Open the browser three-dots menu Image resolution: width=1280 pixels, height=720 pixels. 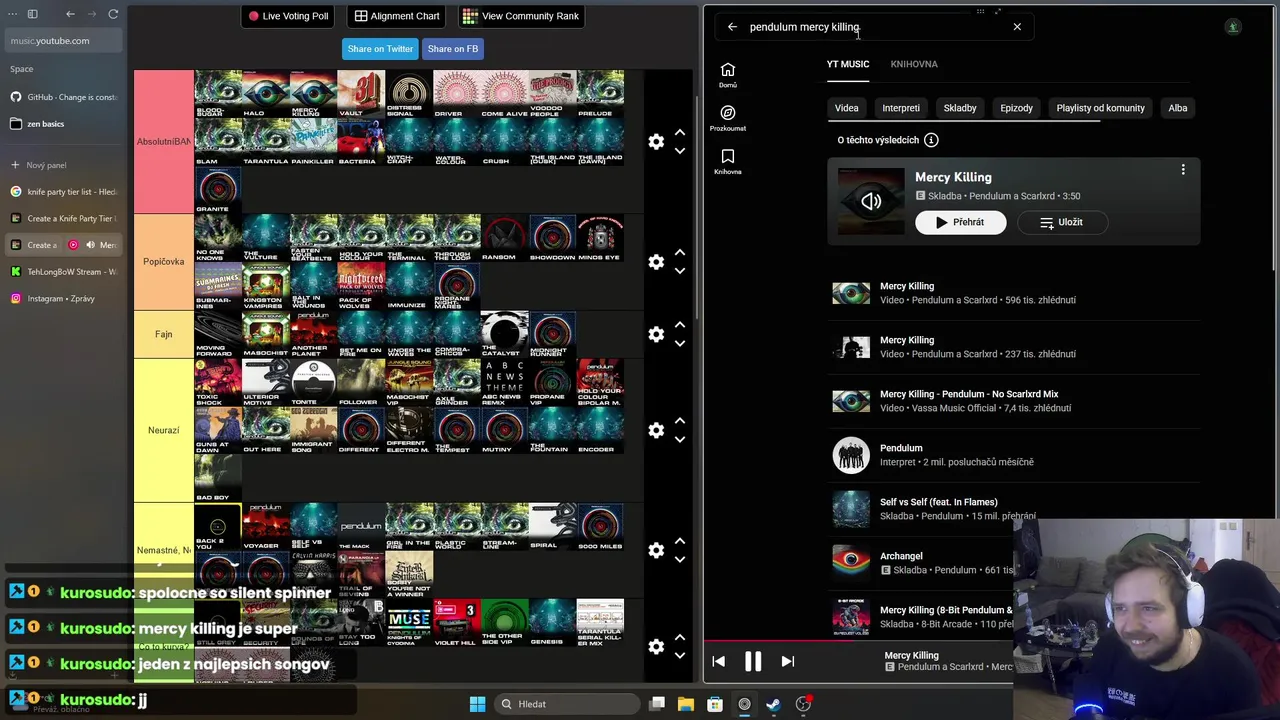13,14
